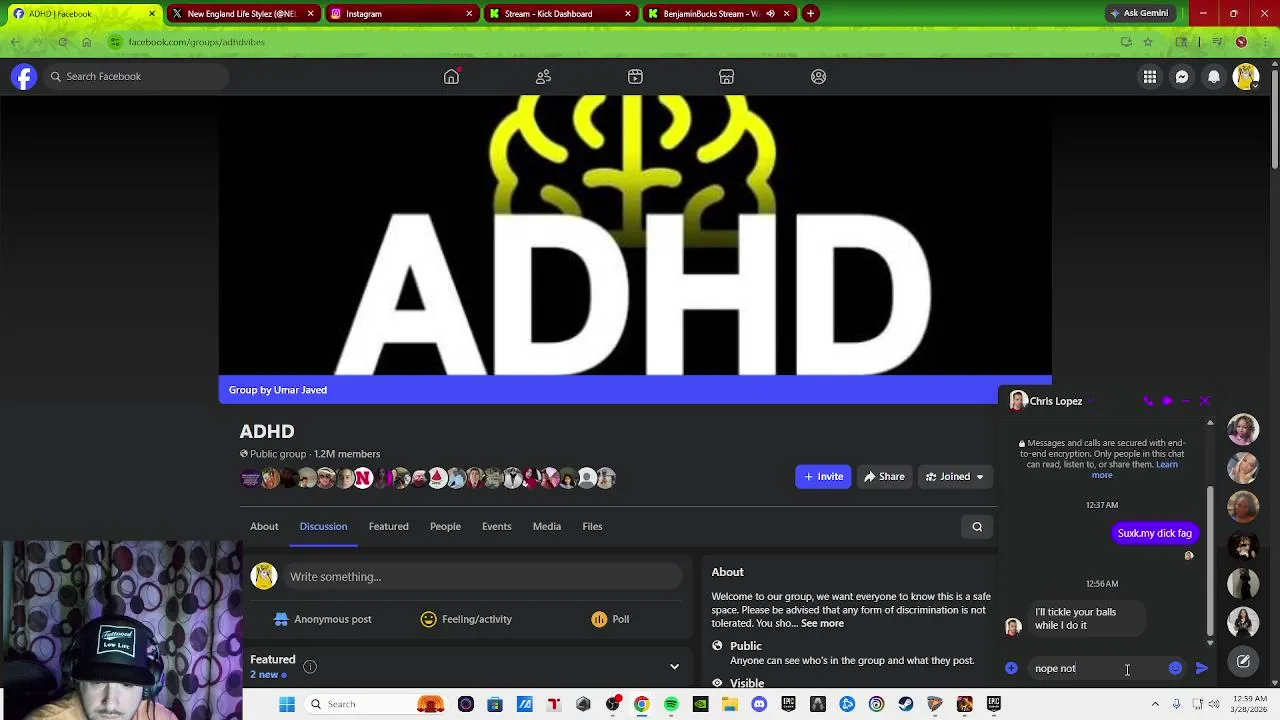Switch to the Discussion tab
Screen dimensions: 1280x720
(323, 527)
